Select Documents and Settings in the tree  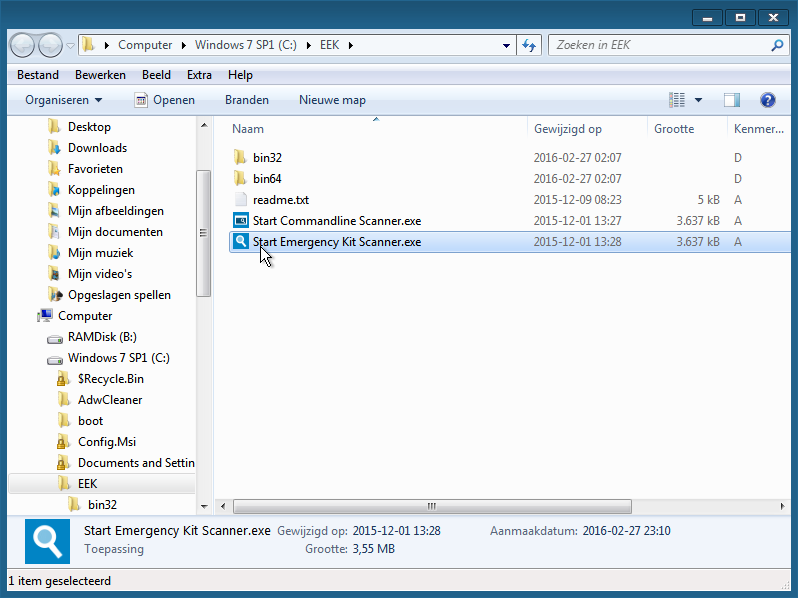click(x=136, y=463)
